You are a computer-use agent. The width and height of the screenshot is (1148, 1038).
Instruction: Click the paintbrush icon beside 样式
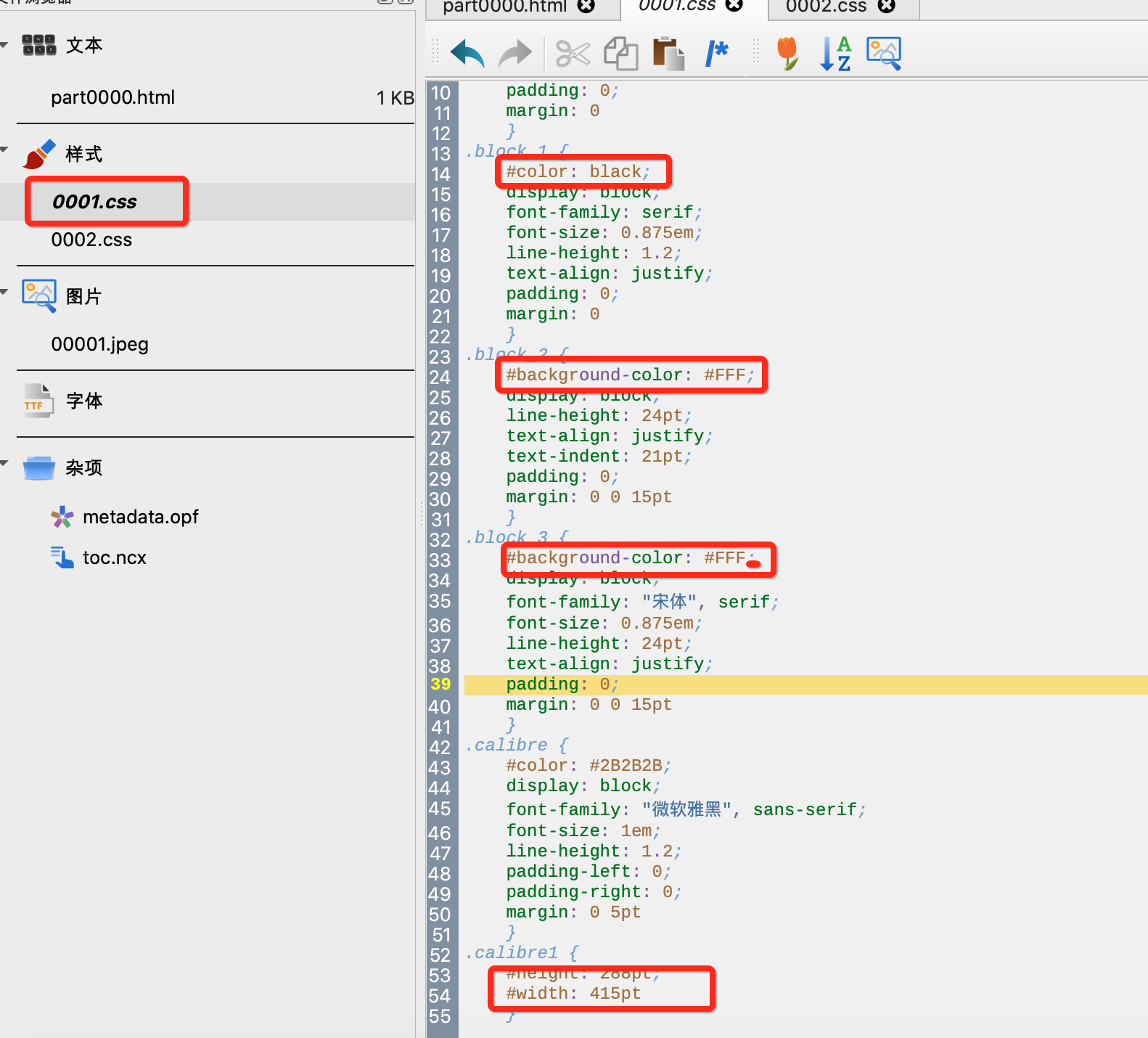pyautogui.click(x=39, y=154)
